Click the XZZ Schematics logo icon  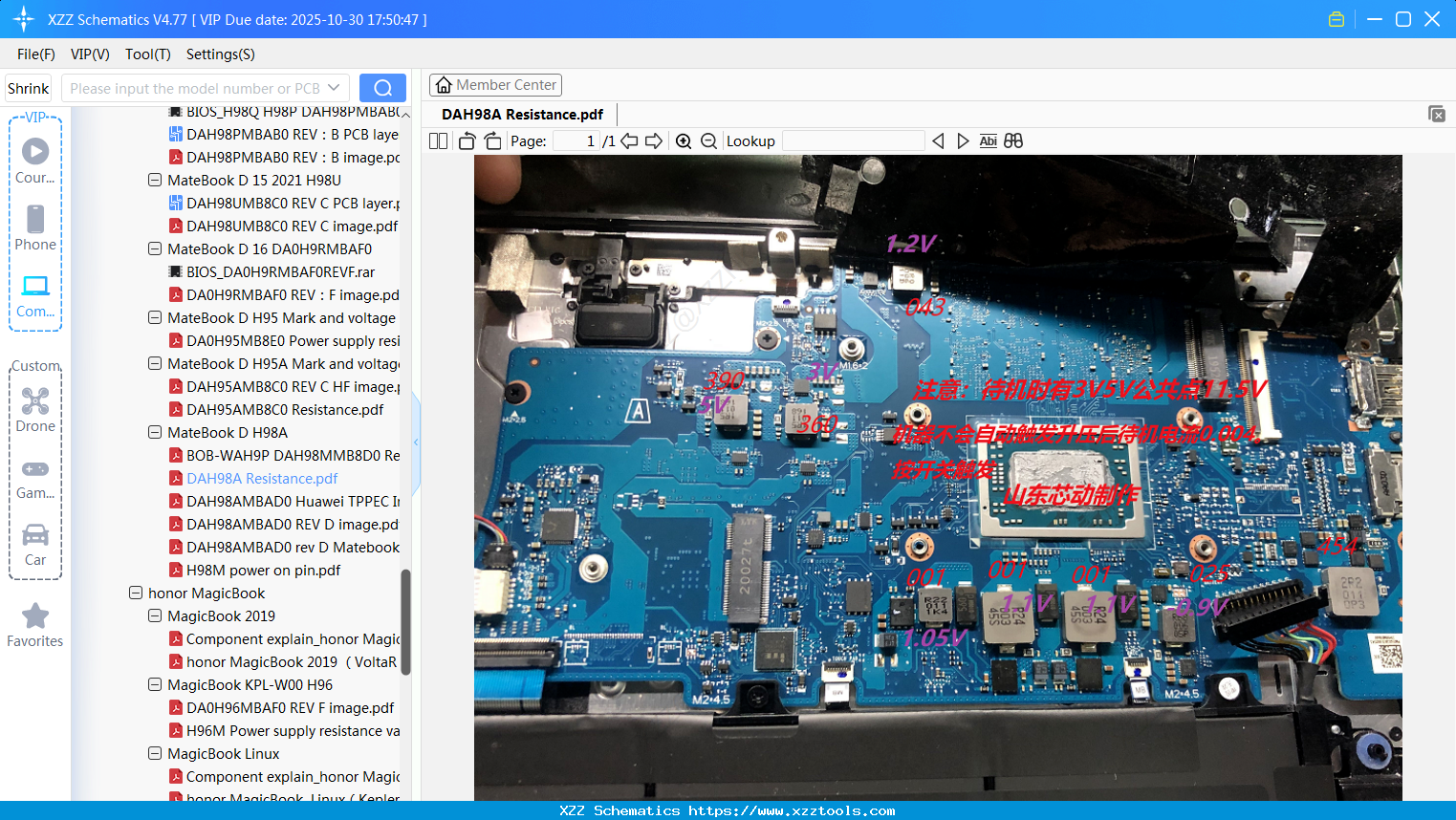(x=23, y=19)
